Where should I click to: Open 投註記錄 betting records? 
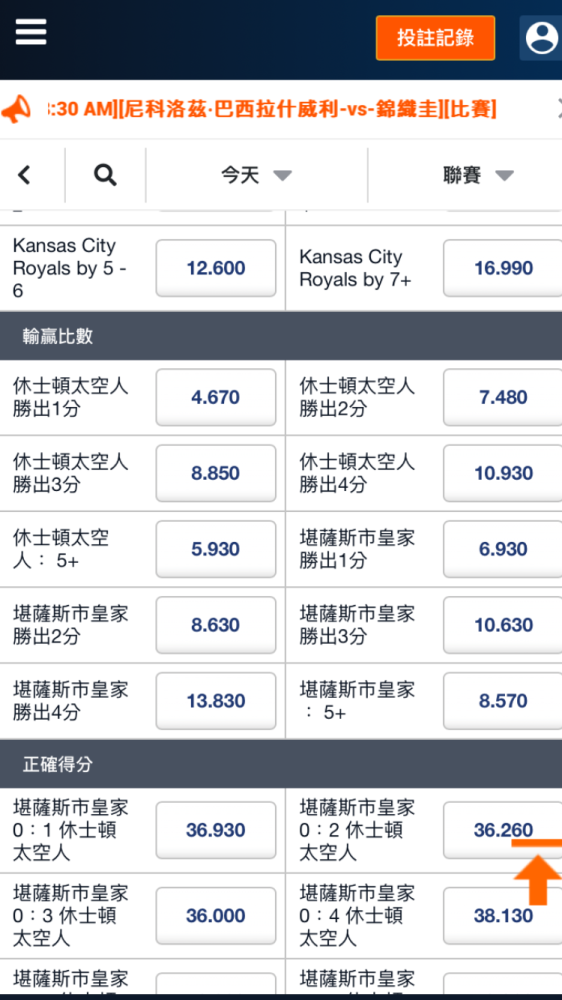[436, 38]
